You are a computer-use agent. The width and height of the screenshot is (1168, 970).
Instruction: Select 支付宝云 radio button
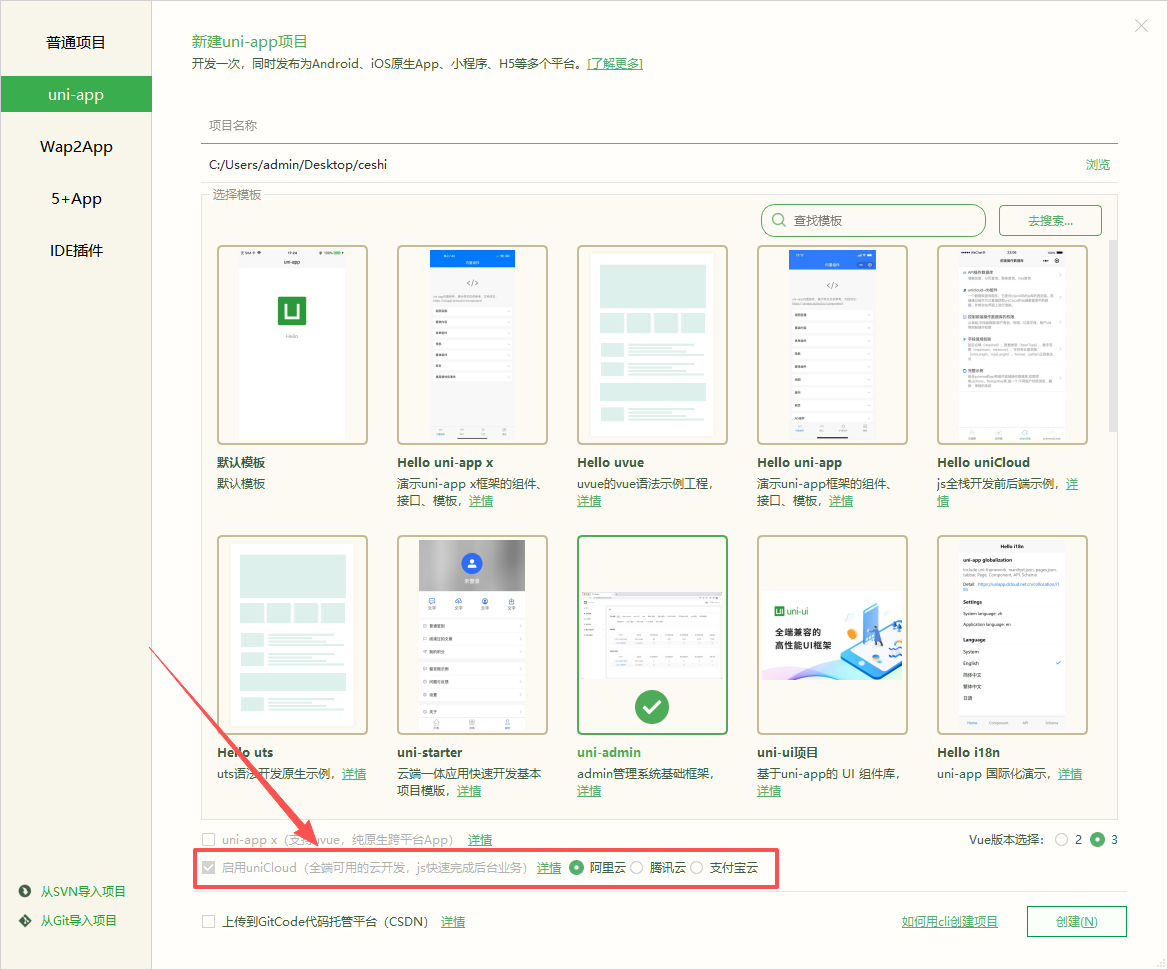click(x=697, y=868)
